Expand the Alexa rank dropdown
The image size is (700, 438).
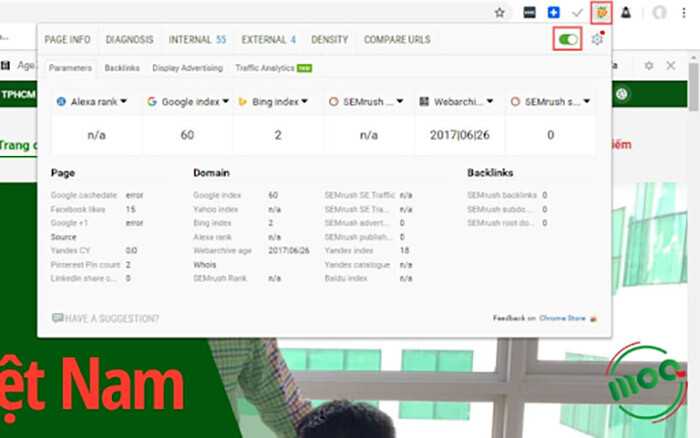[x=124, y=101]
